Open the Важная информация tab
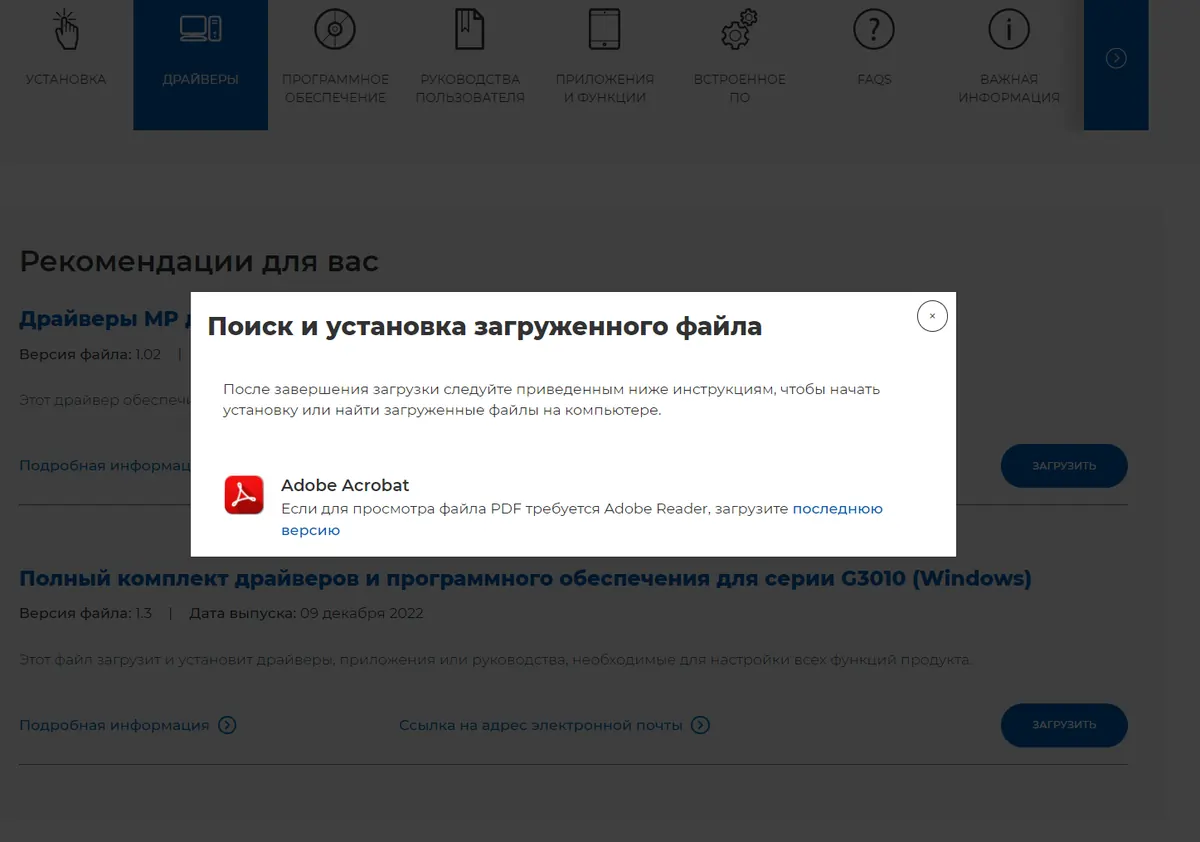Viewport: 1200px width, 842px height. pyautogui.click(x=1009, y=88)
